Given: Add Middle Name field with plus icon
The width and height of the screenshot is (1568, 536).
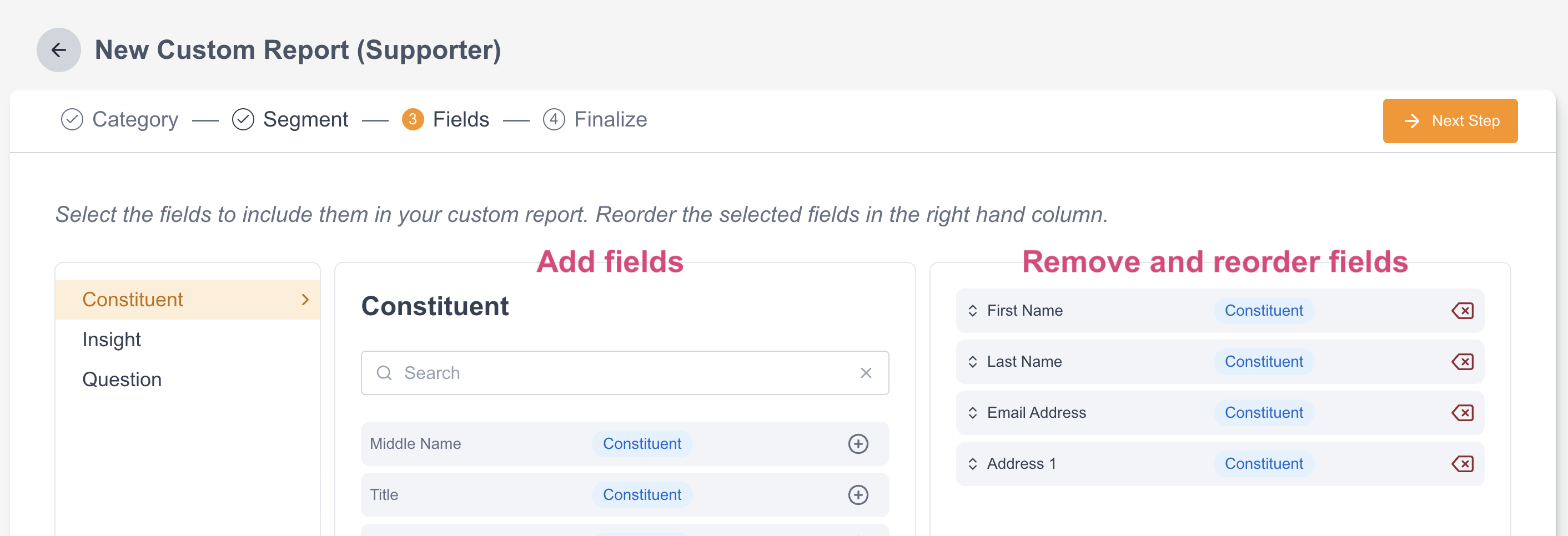Looking at the screenshot, I should click(858, 443).
